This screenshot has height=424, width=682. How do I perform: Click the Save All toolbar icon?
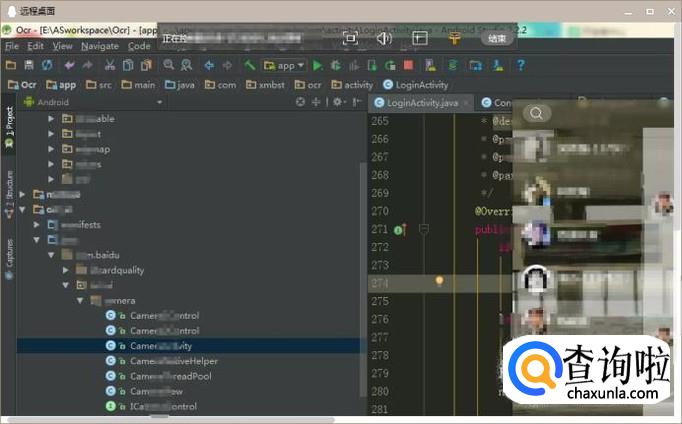[x=28, y=65]
